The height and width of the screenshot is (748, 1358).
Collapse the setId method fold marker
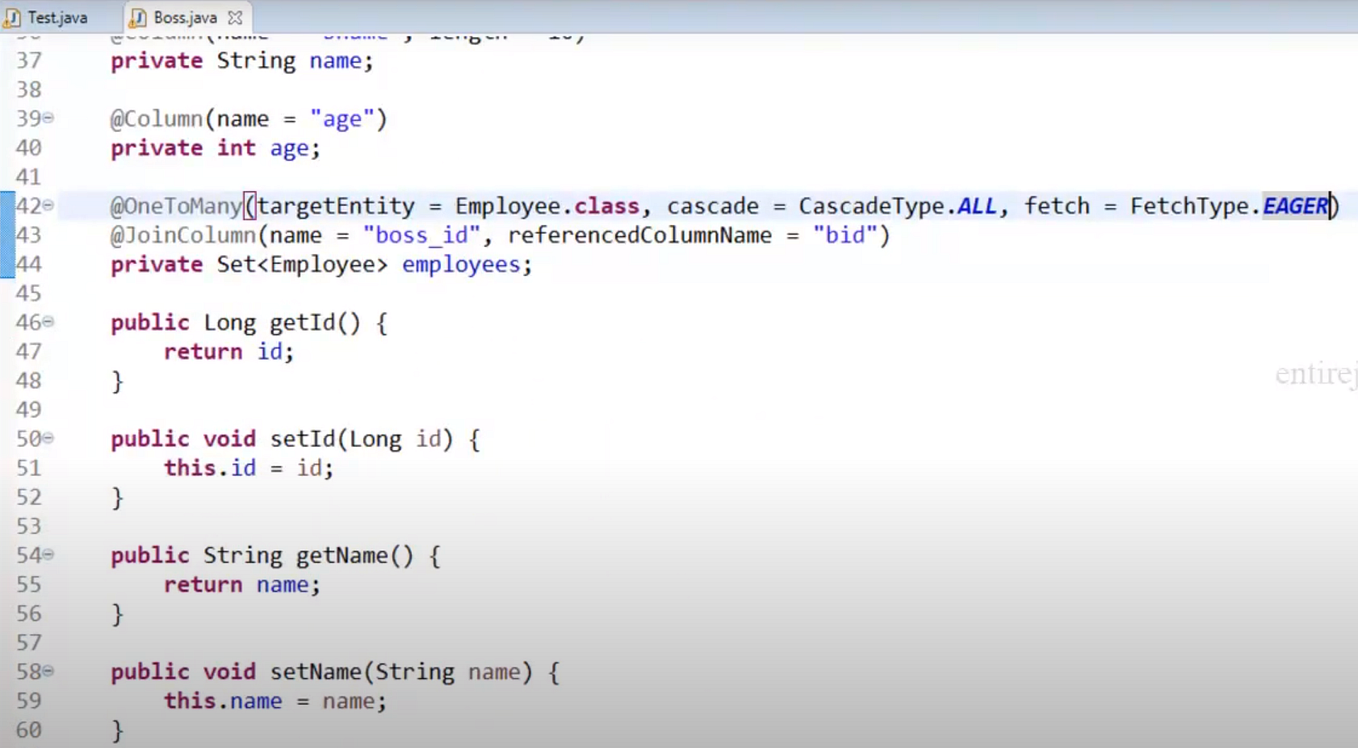(46, 438)
